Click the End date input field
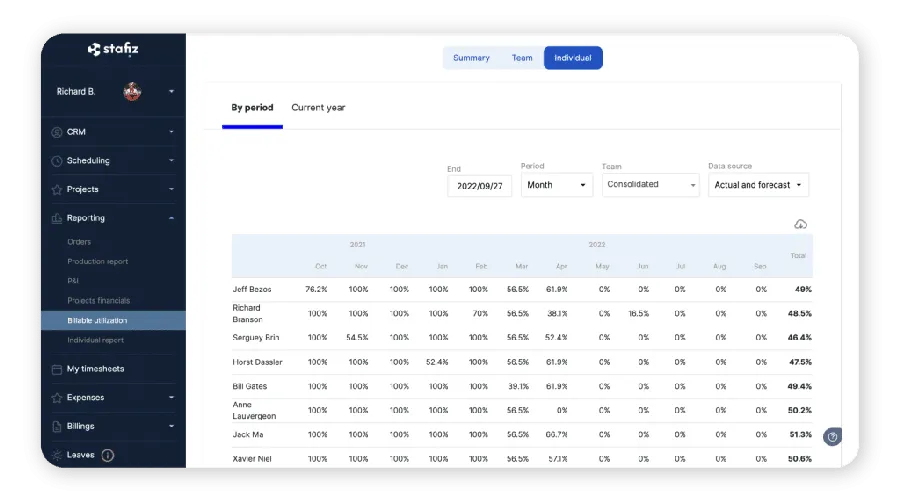 coord(480,185)
